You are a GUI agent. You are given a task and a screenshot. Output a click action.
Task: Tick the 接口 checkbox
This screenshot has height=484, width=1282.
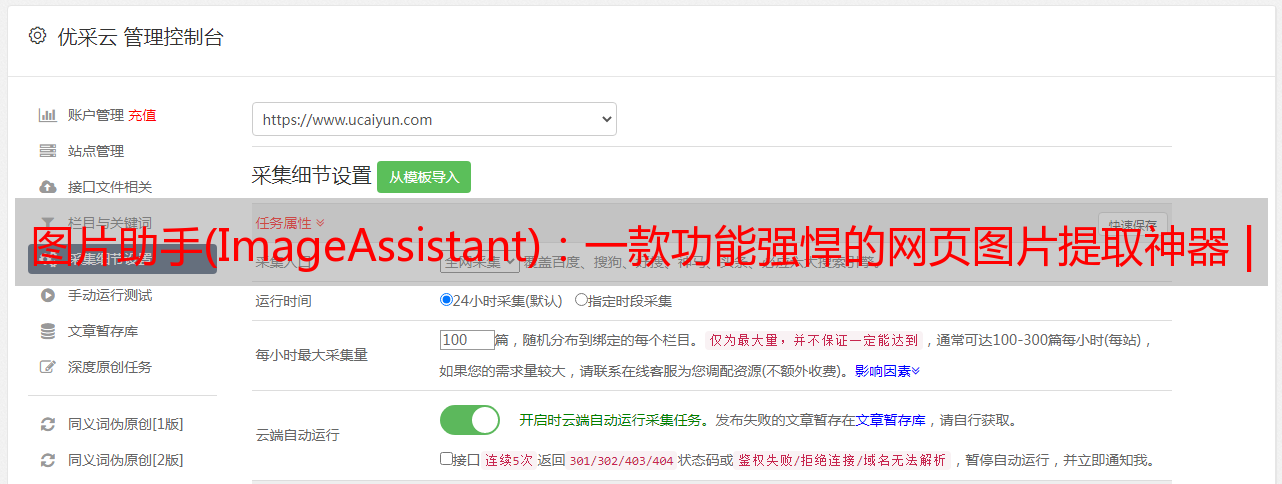click(x=446, y=459)
